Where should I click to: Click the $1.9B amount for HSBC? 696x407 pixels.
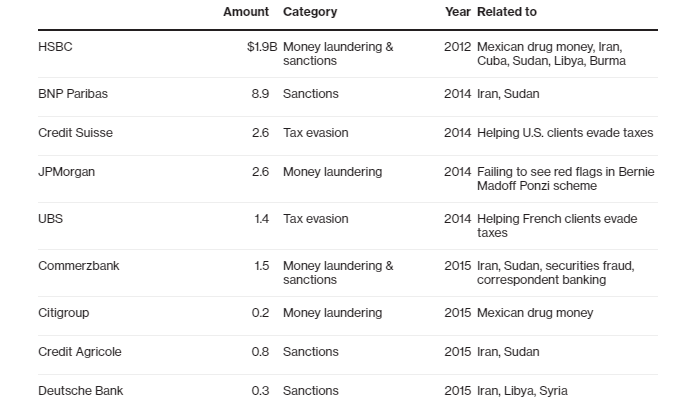[x=262, y=47]
